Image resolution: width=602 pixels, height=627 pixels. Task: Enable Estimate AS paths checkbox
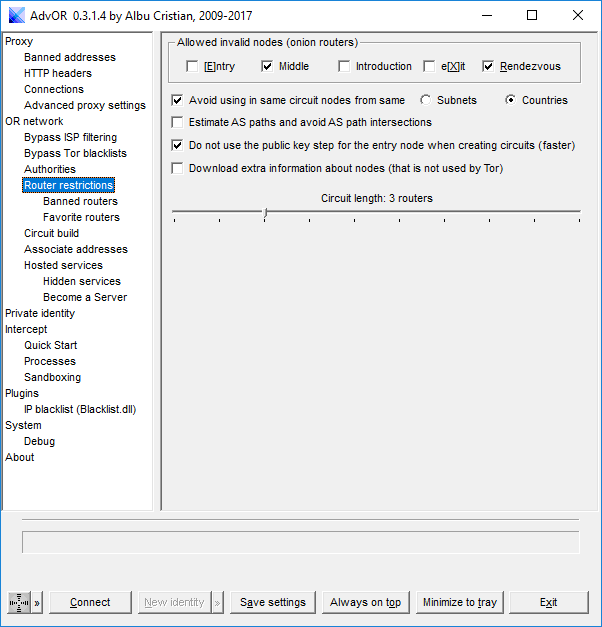pyautogui.click(x=178, y=123)
